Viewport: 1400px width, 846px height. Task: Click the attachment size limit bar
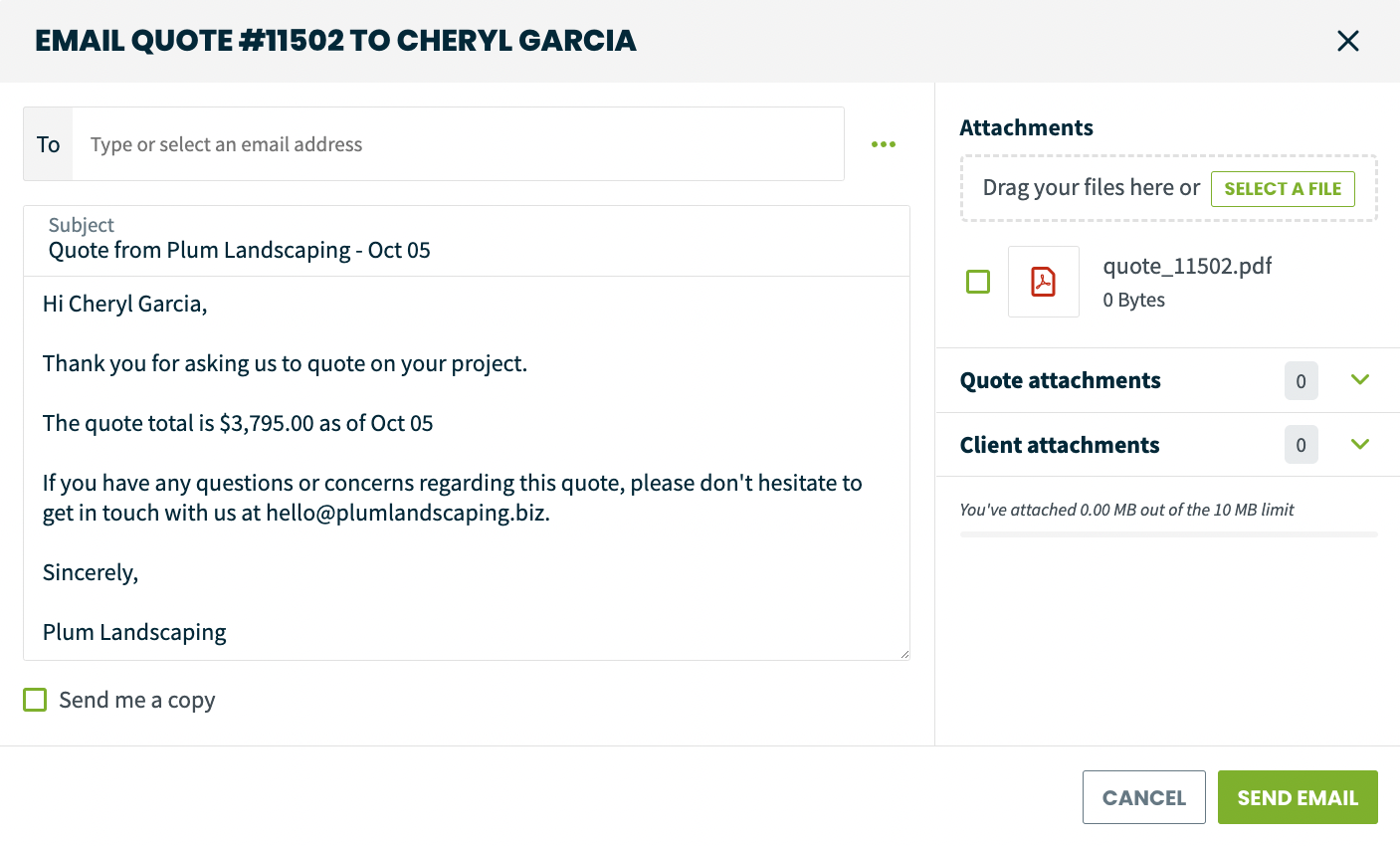click(x=1168, y=534)
